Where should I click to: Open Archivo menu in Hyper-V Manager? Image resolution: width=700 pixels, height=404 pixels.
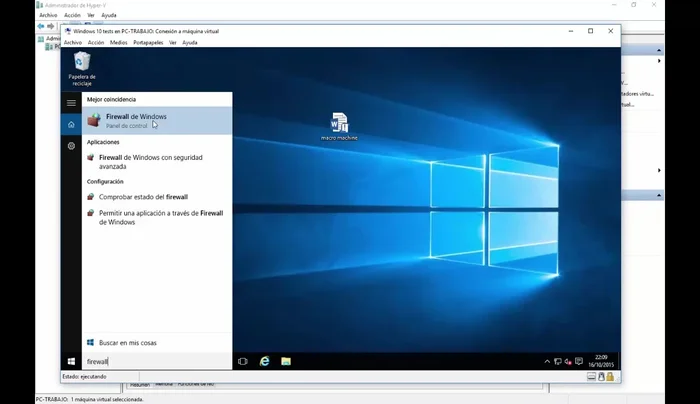pos(48,15)
